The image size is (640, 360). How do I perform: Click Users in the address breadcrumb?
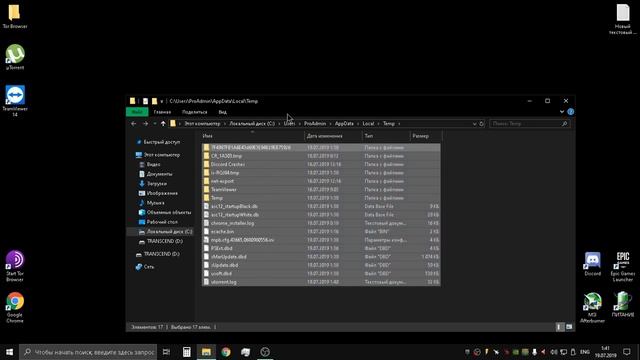coord(289,123)
